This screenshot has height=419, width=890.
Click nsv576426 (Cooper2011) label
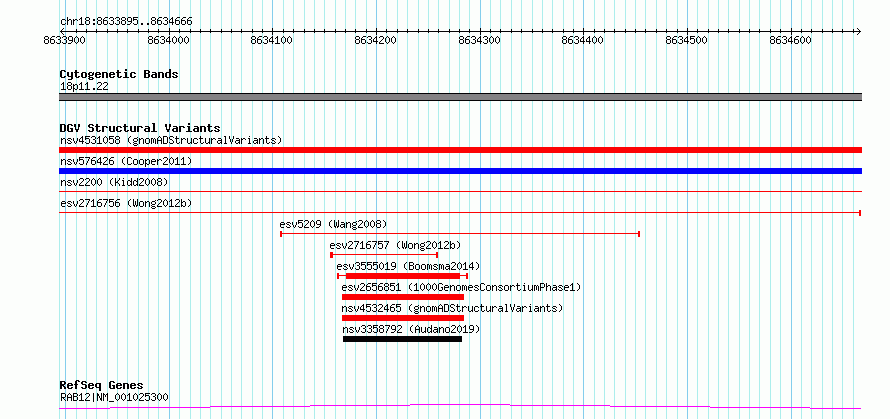[x=126, y=161]
